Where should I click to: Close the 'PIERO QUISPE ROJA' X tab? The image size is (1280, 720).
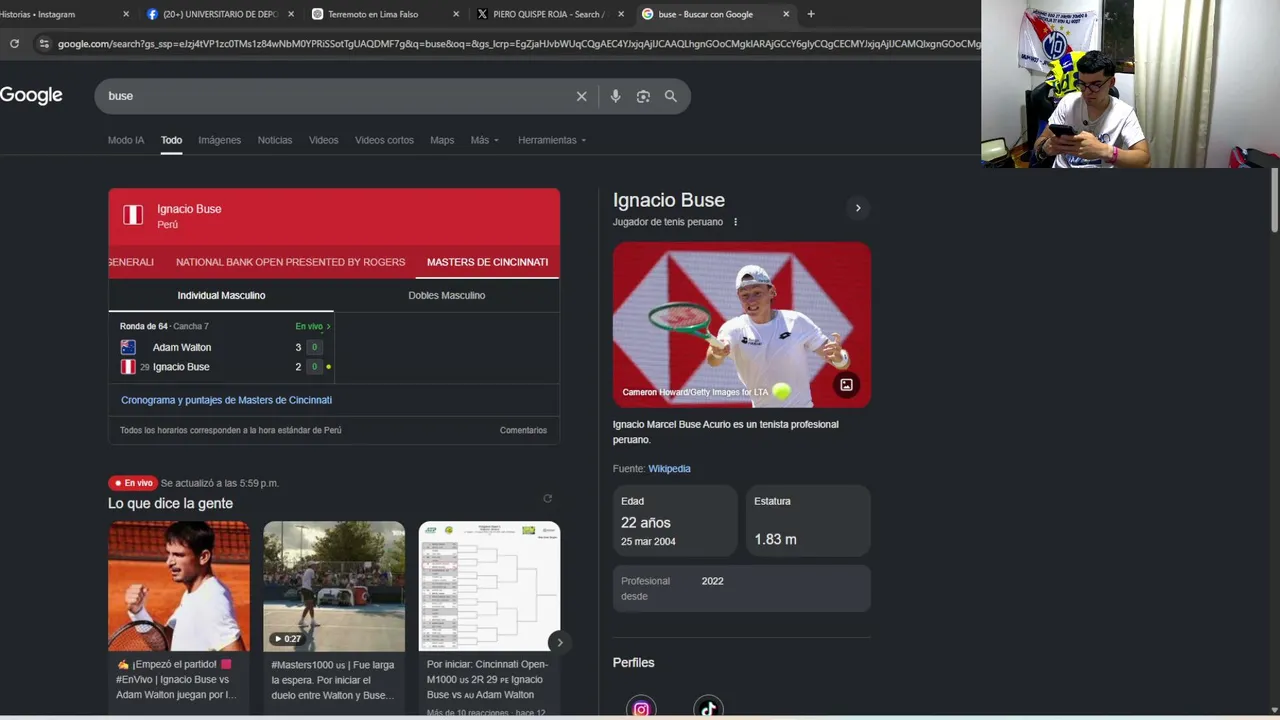[x=620, y=14]
